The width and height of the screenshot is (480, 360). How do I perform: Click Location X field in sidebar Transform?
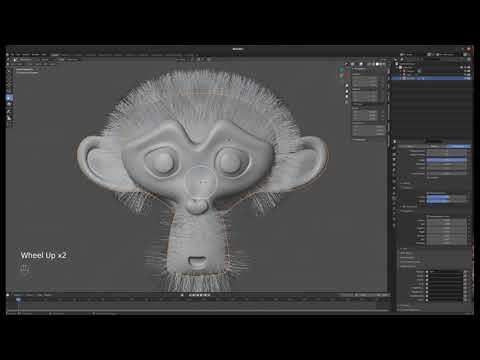point(365,78)
